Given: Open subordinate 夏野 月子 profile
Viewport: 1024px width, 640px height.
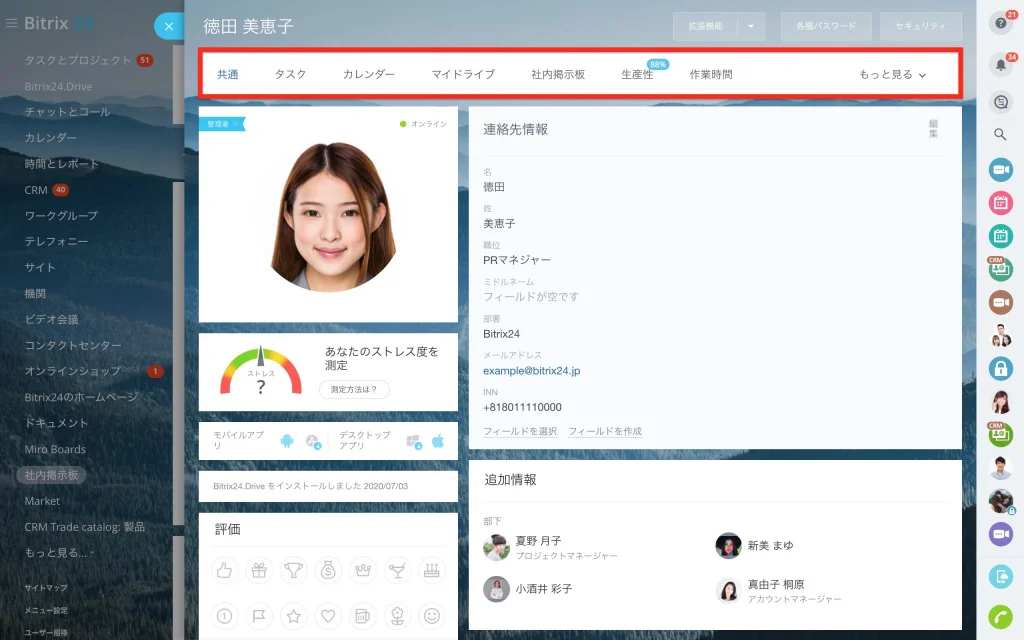Looking at the screenshot, I should pos(538,541).
